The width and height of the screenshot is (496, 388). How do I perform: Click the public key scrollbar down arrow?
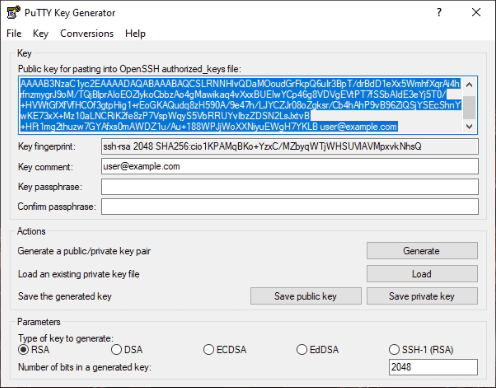tap(469, 126)
